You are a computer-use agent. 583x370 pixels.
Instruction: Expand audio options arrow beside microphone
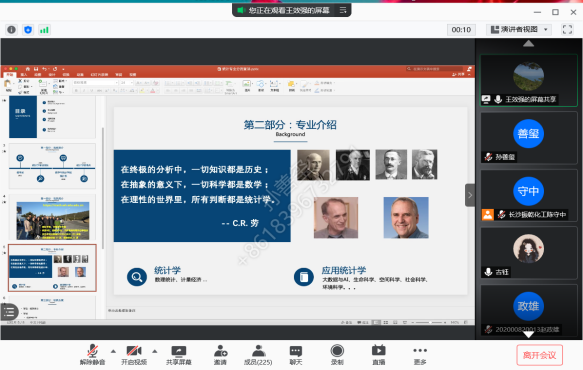(113, 351)
